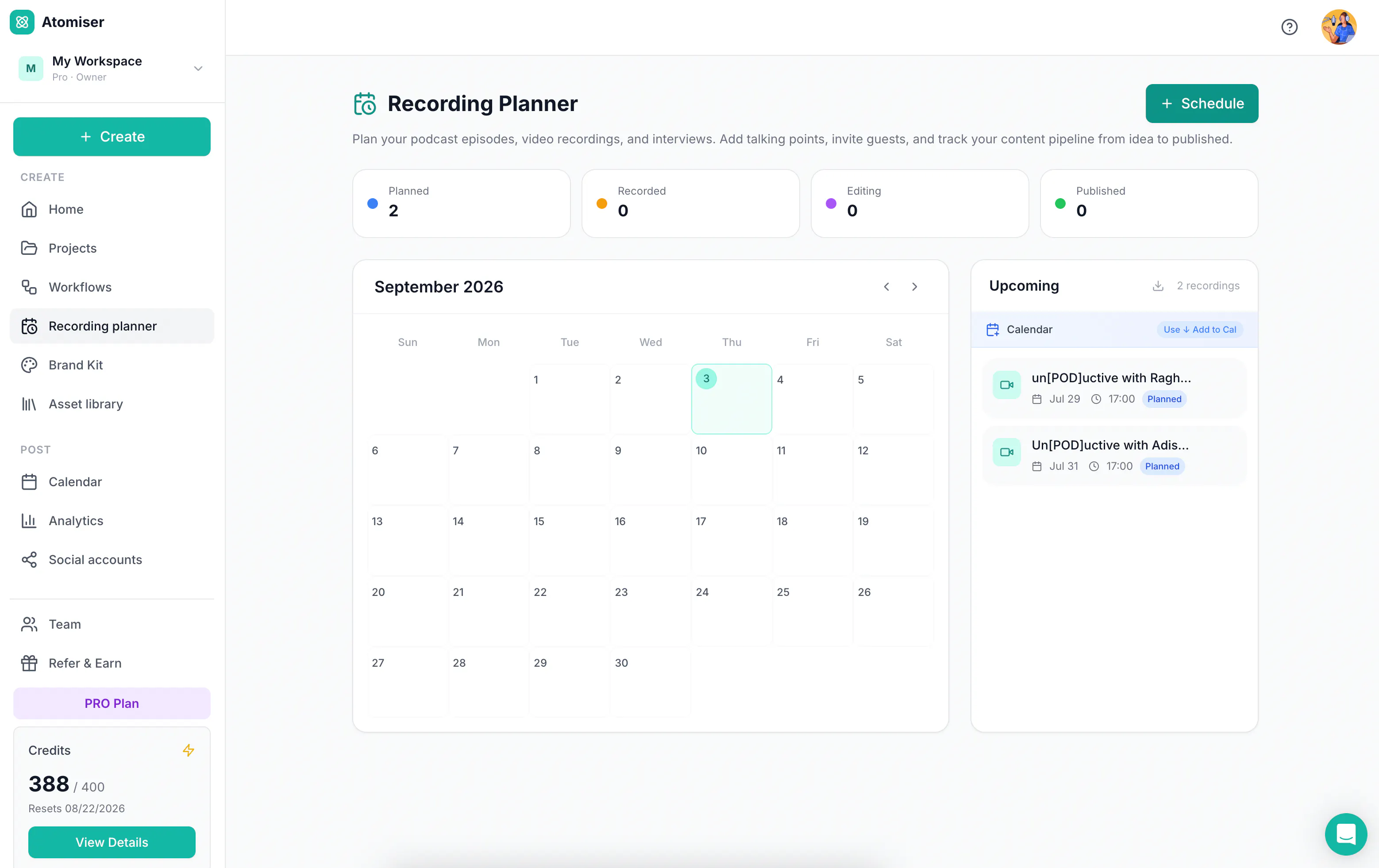Click the September 2026 month title
The width and height of the screenshot is (1379, 868).
coord(439,287)
